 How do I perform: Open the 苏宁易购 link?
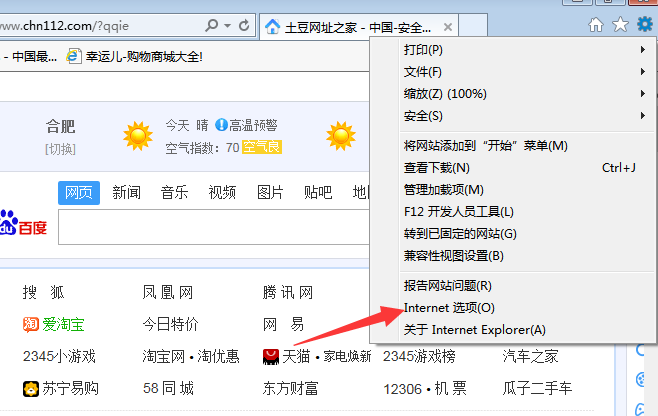click(70, 388)
